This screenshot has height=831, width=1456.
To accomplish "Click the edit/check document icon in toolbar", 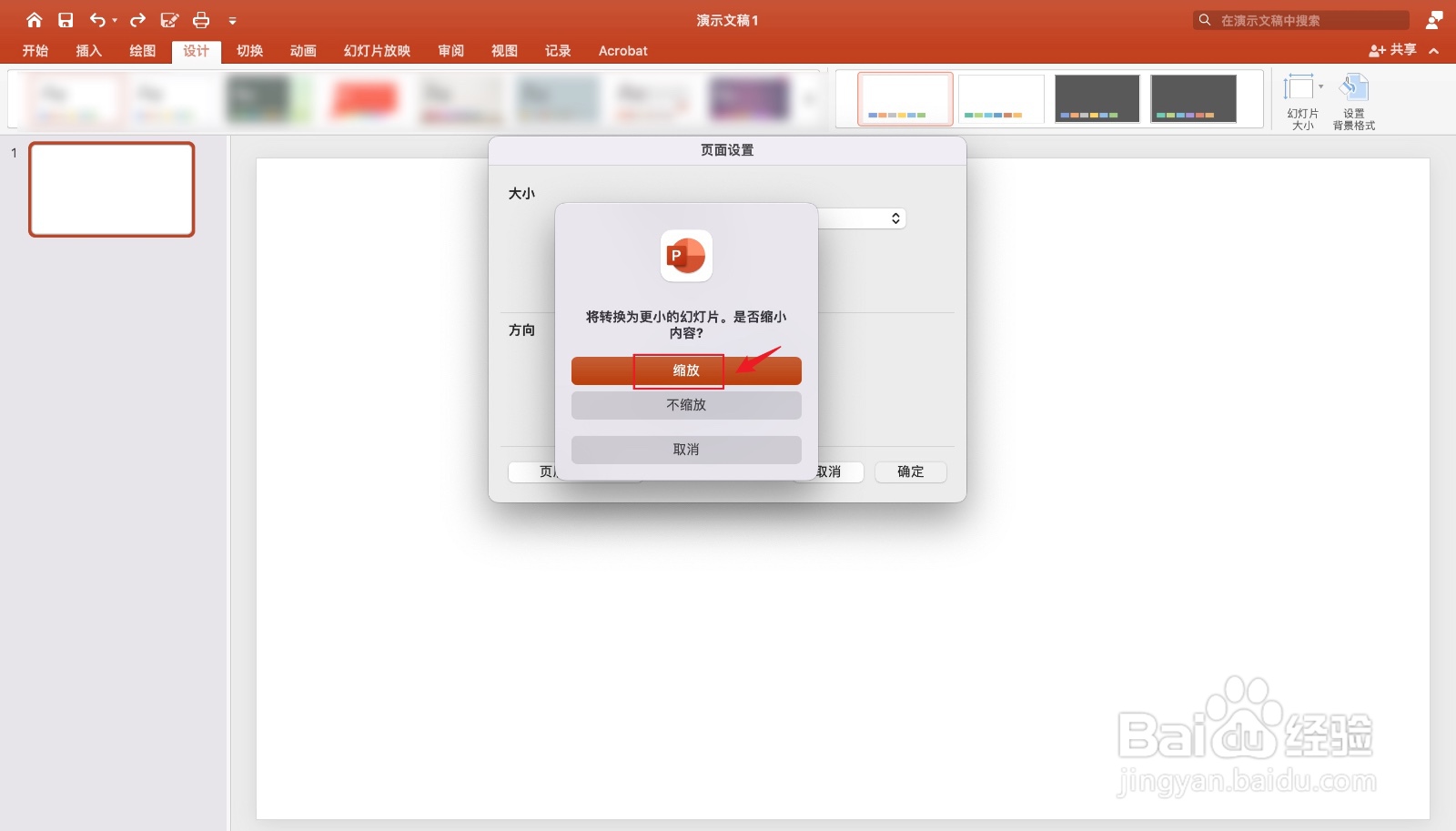I will coord(169,20).
